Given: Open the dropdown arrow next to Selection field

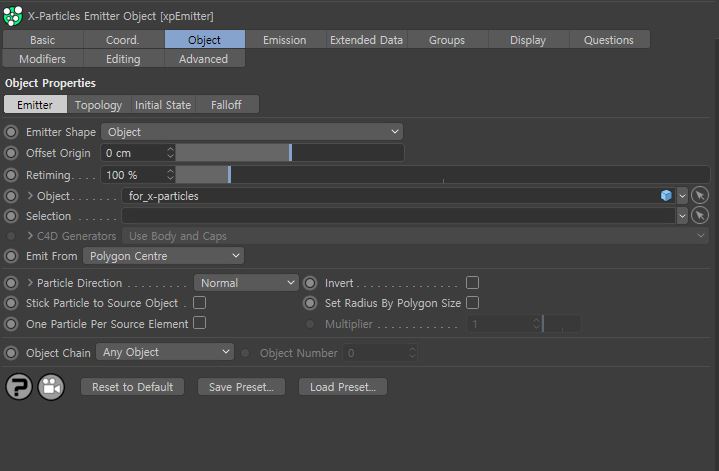Looking at the screenshot, I should tap(682, 216).
